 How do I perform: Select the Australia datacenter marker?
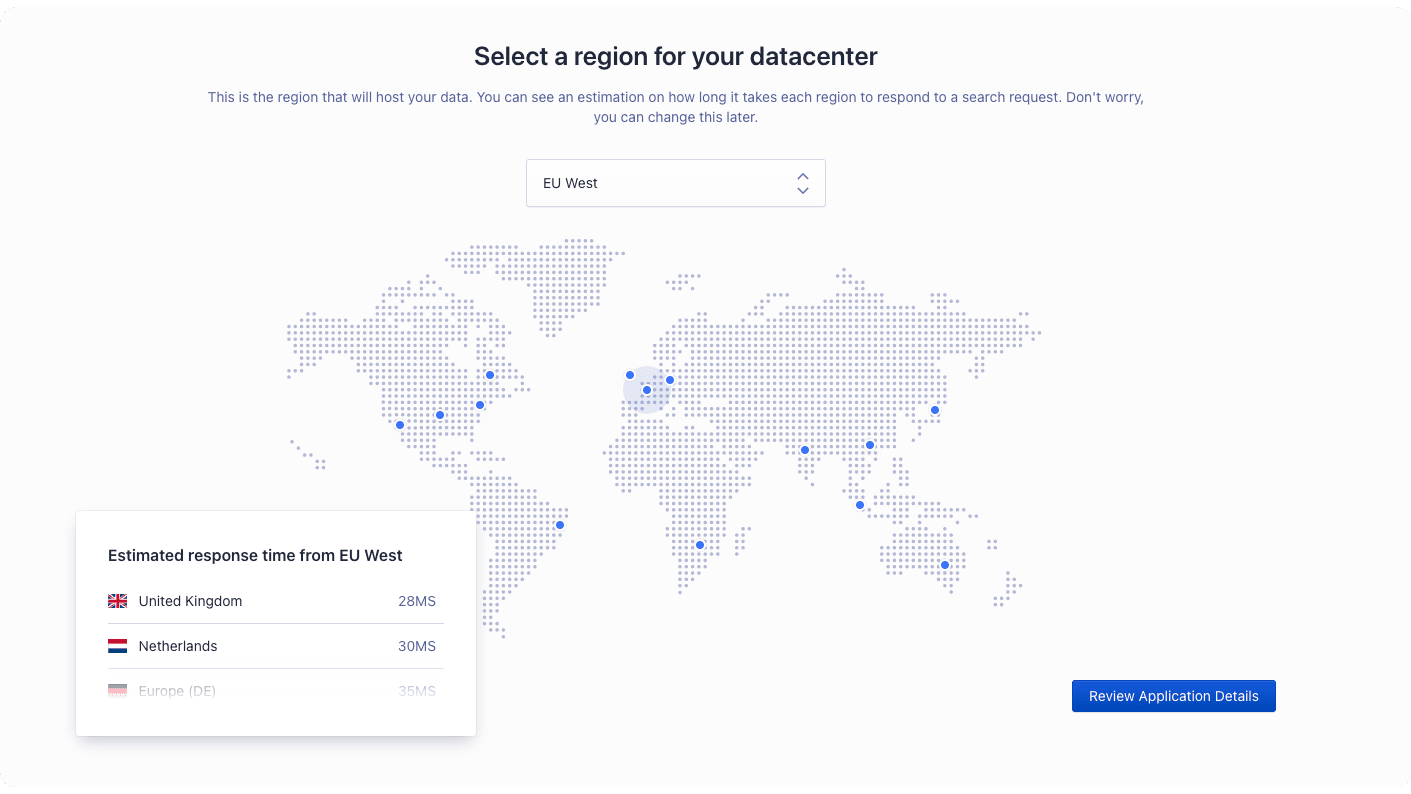[943, 565]
